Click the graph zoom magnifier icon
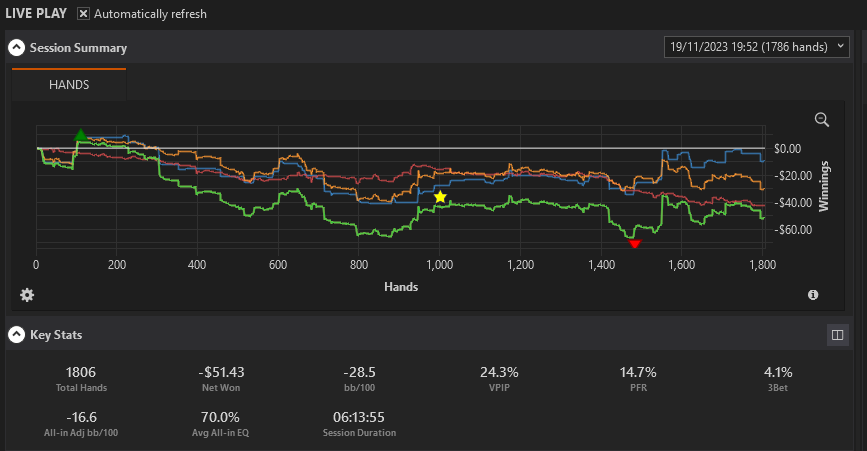Viewport: 867px width, 451px height. tap(822, 119)
